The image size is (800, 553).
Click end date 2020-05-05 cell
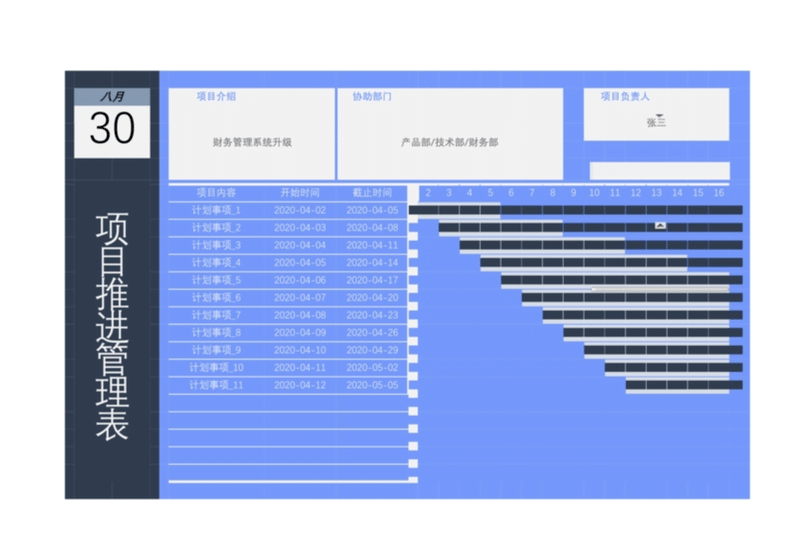tap(372, 385)
